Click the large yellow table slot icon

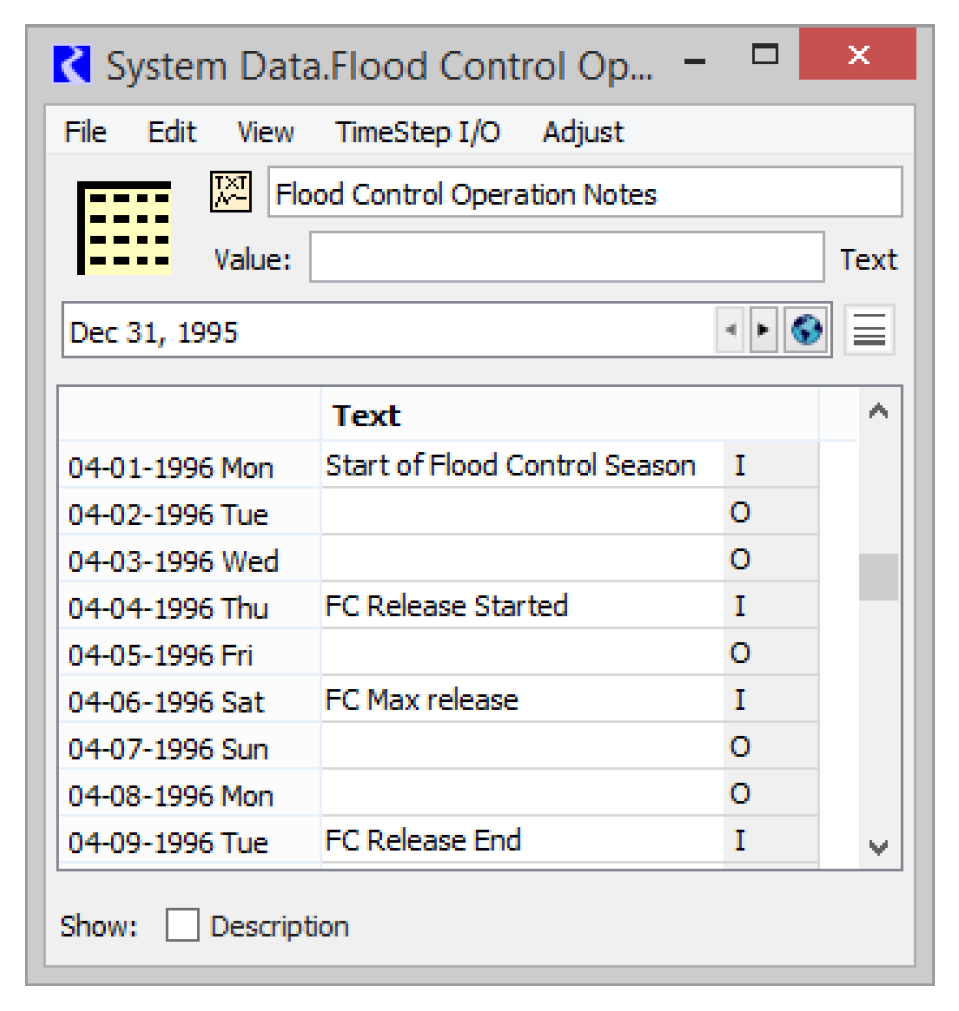124,228
